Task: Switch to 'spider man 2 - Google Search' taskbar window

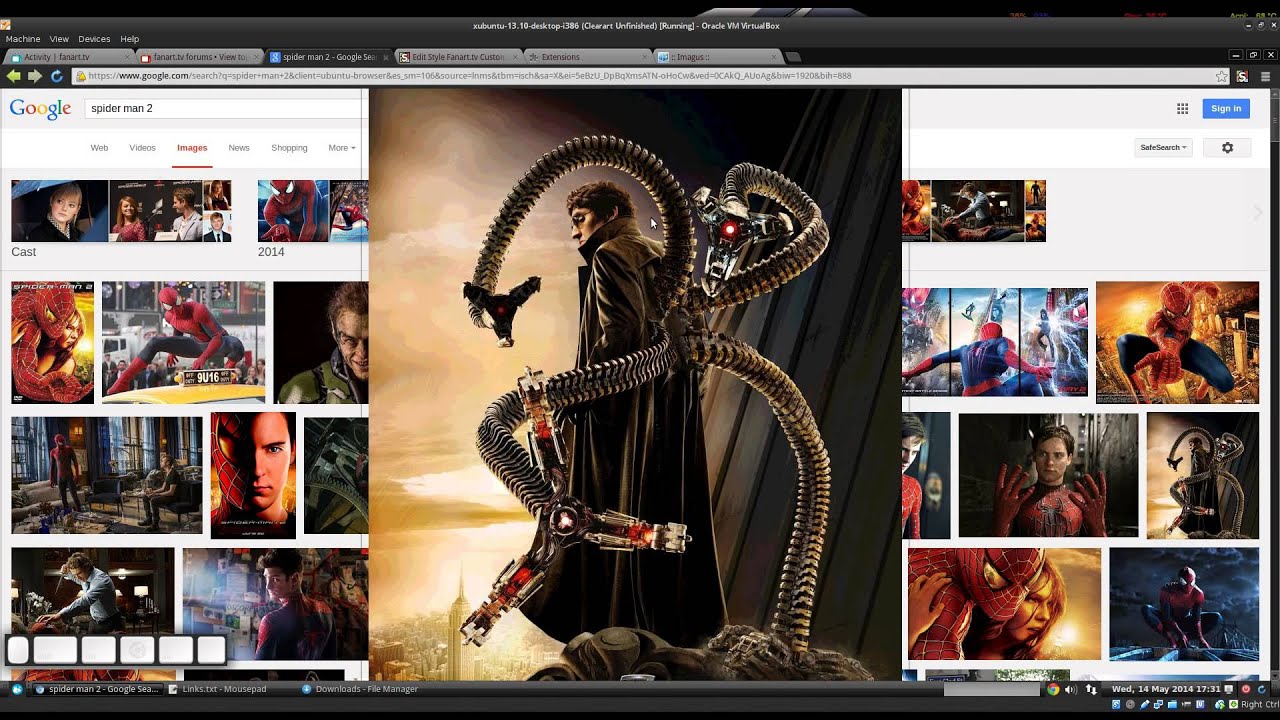Action: [97, 689]
